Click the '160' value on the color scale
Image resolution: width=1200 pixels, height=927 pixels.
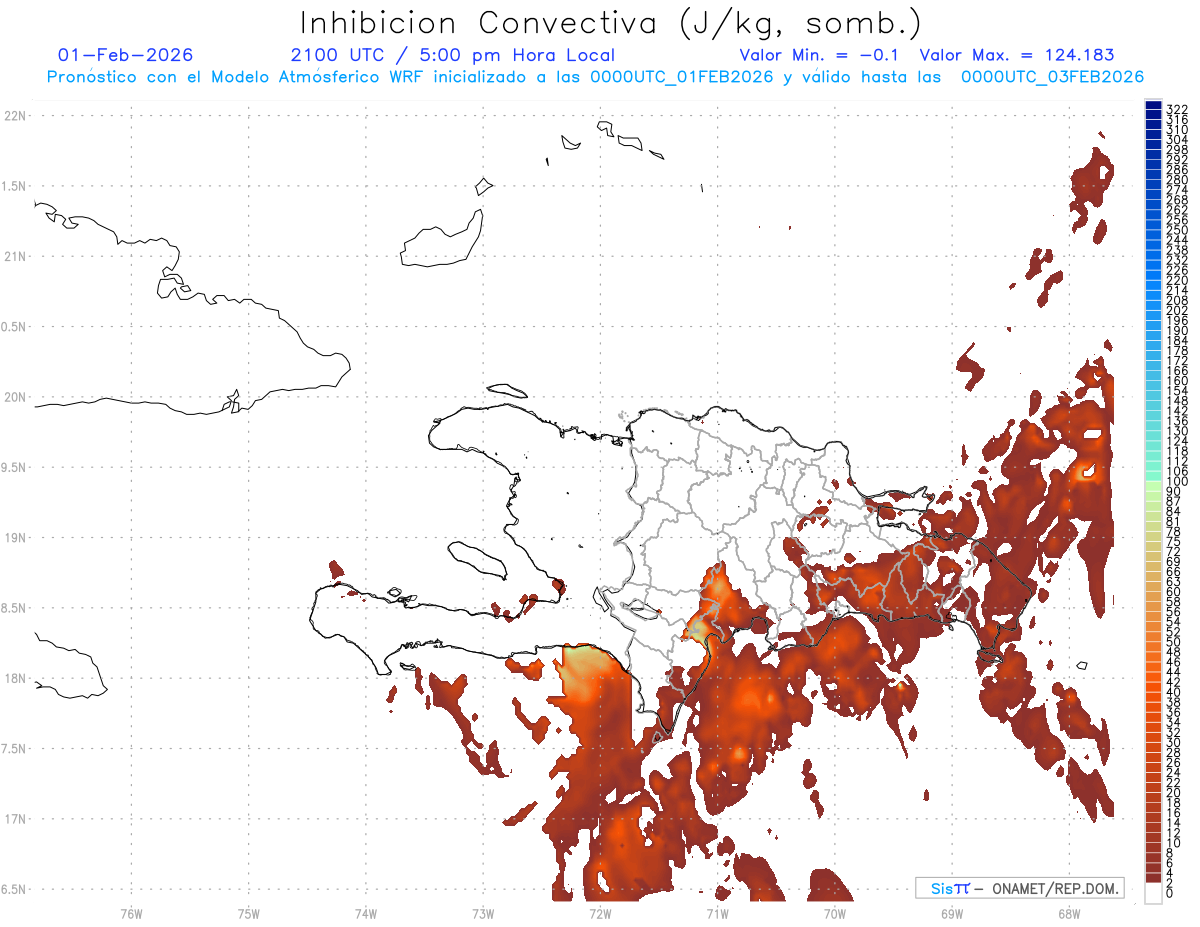click(1177, 381)
